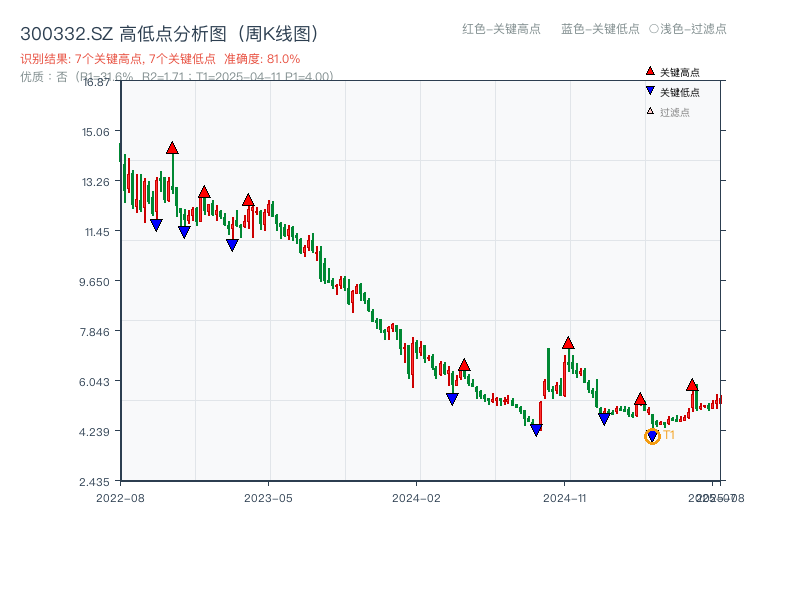Click the 2022-08 x-axis date label
This screenshot has width=800, height=600.
click(x=120, y=497)
